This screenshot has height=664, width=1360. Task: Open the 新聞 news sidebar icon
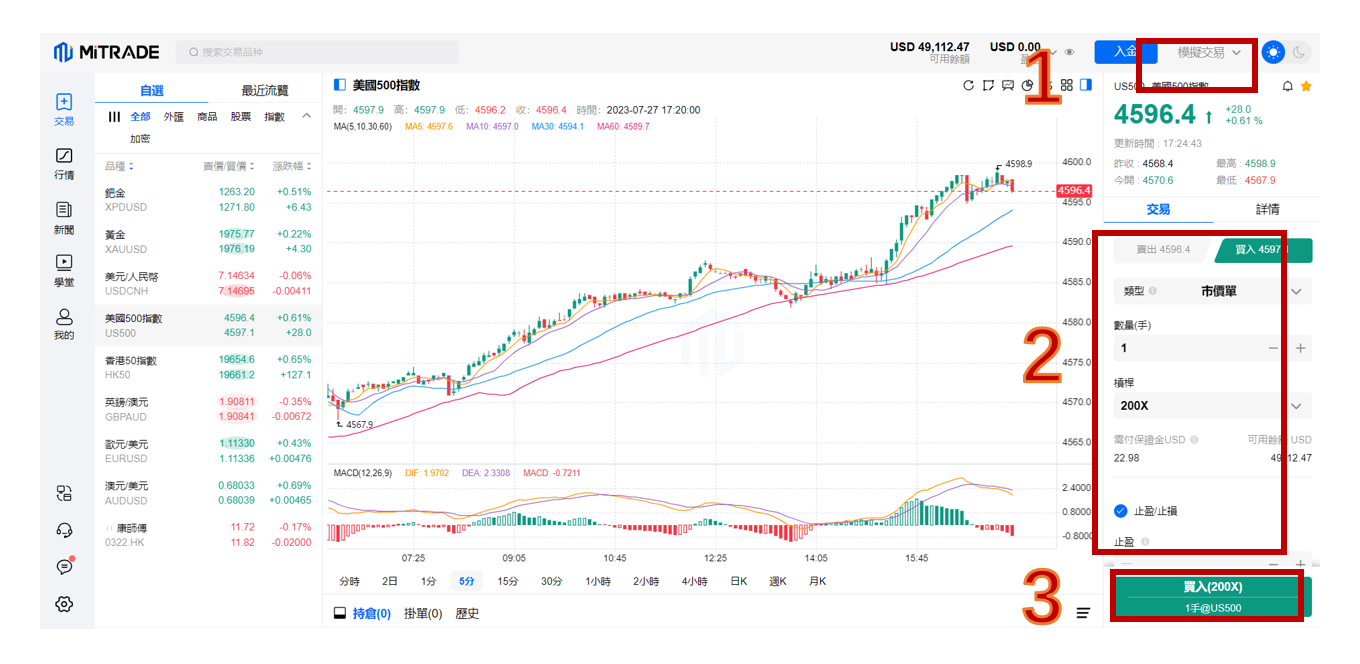point(64,216)
